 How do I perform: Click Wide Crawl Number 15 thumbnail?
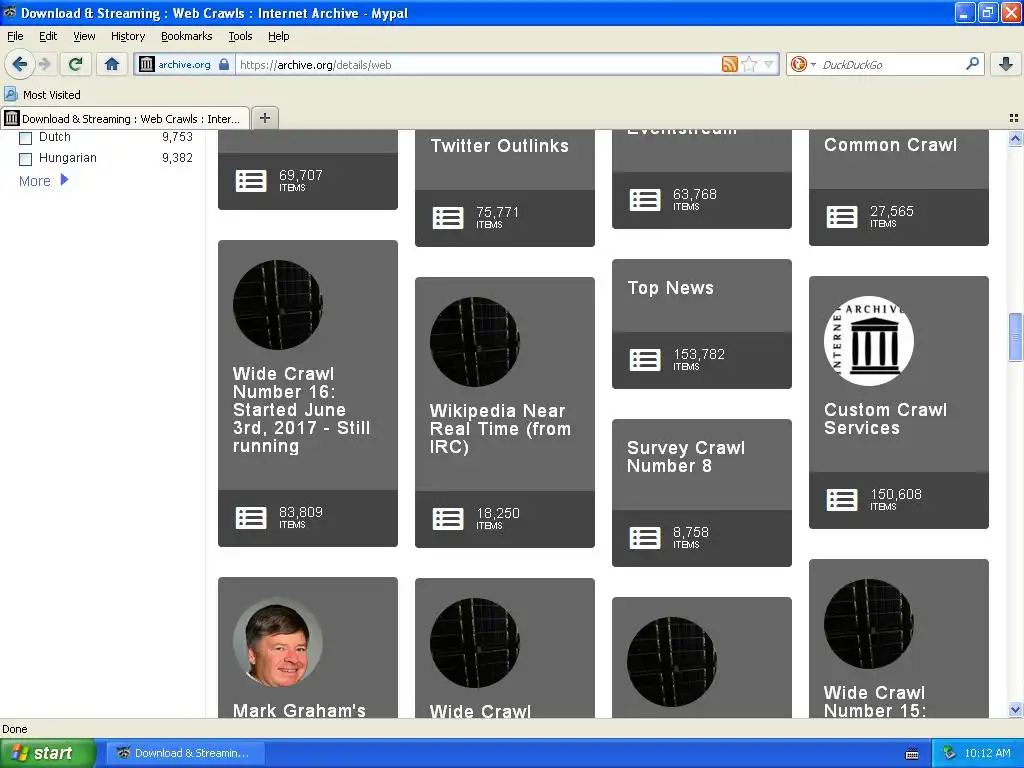(869, 624)
